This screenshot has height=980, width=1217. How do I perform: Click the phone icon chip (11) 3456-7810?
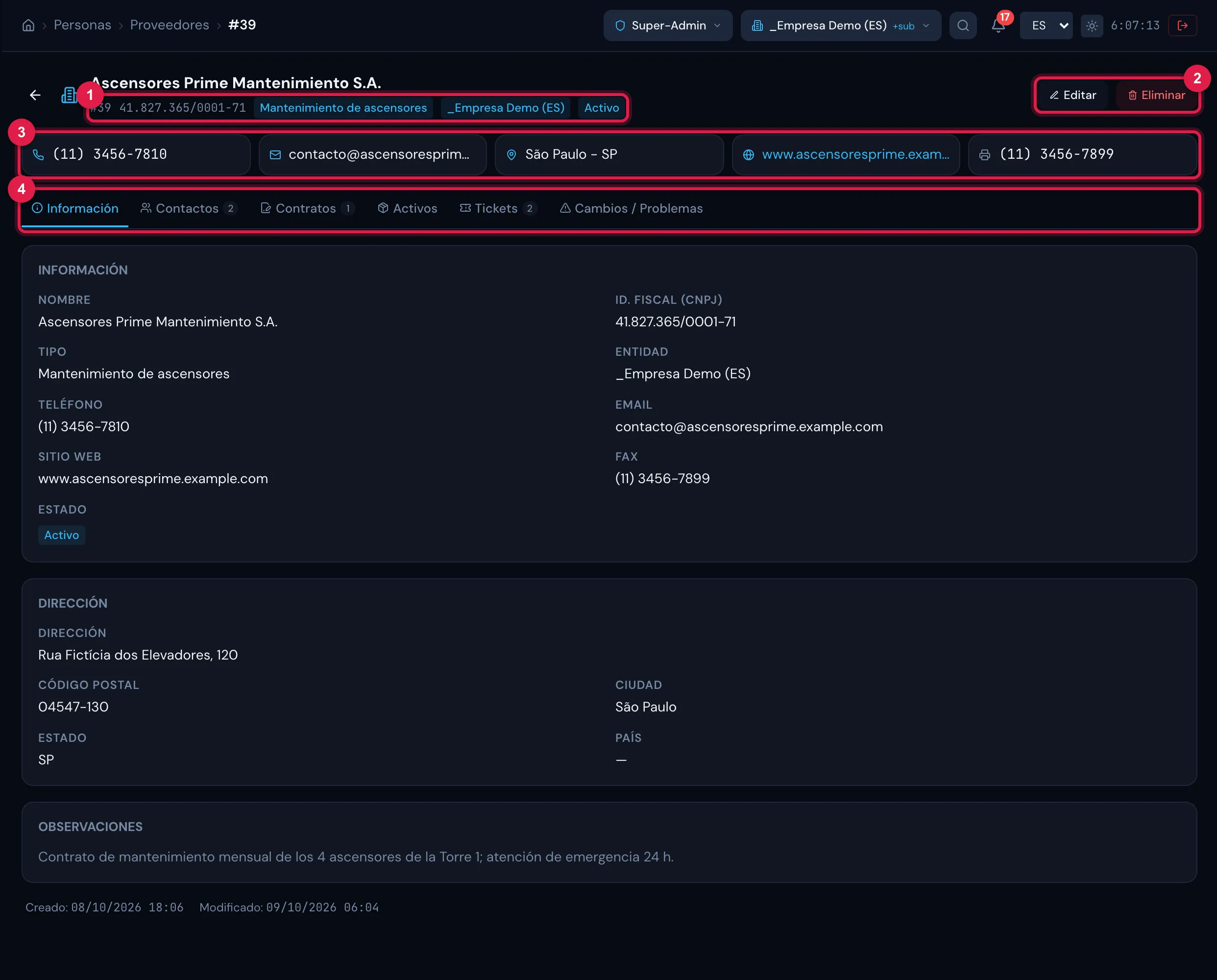[x=136, y=154]
